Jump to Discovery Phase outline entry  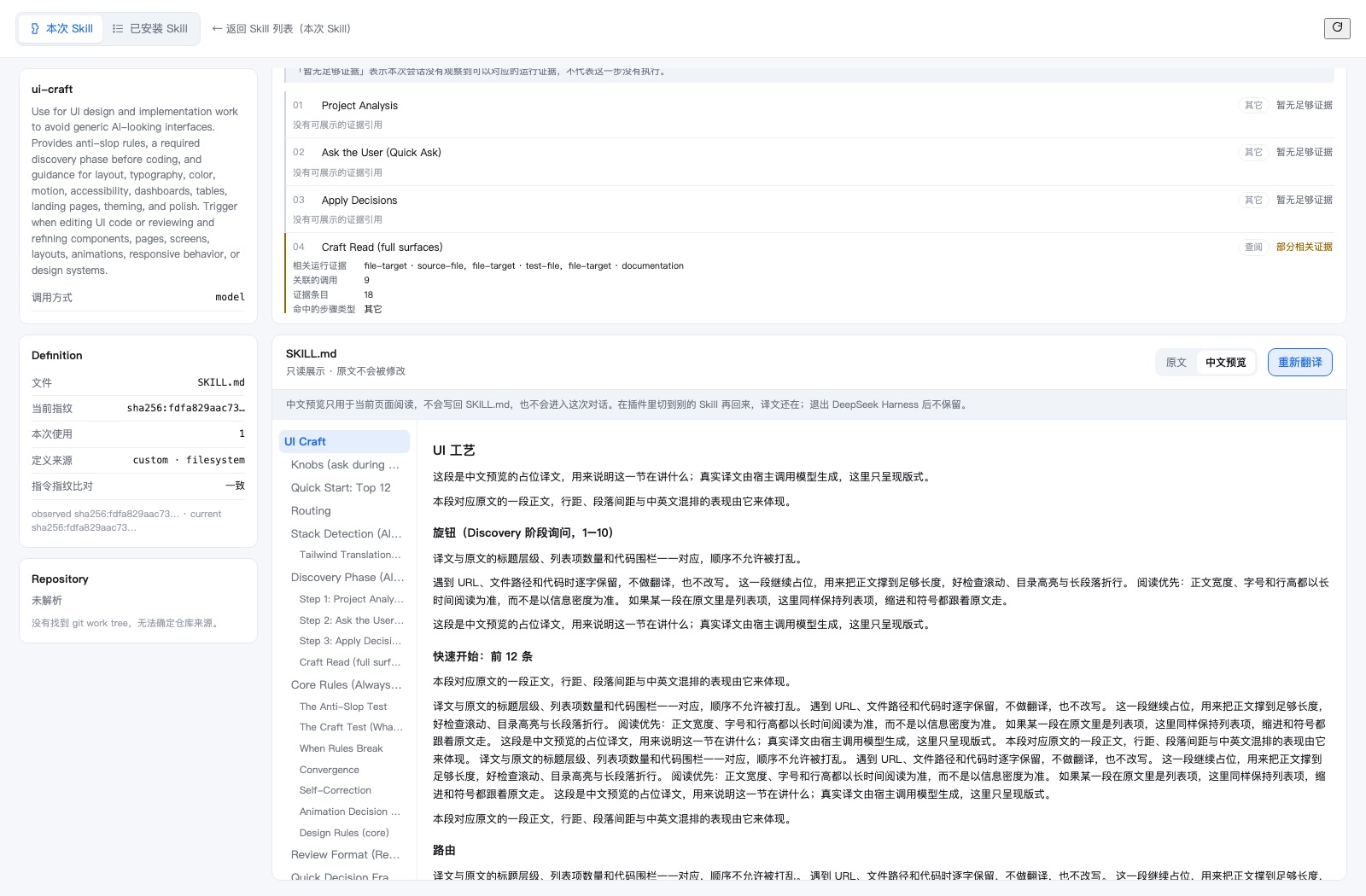click(344, 577)
